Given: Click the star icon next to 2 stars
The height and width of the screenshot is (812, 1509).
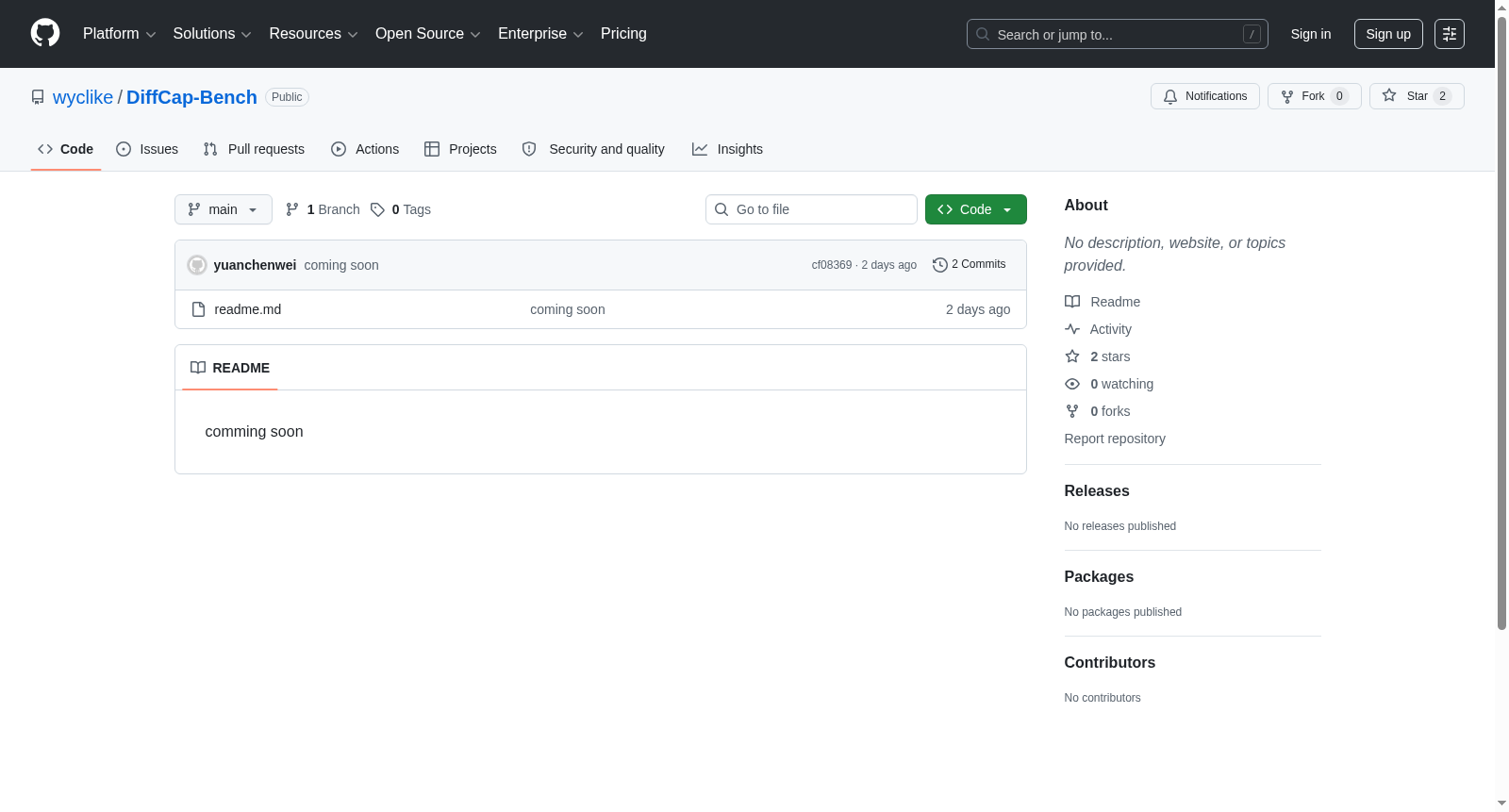Looking at the screenshot, I should (1072, 356).
